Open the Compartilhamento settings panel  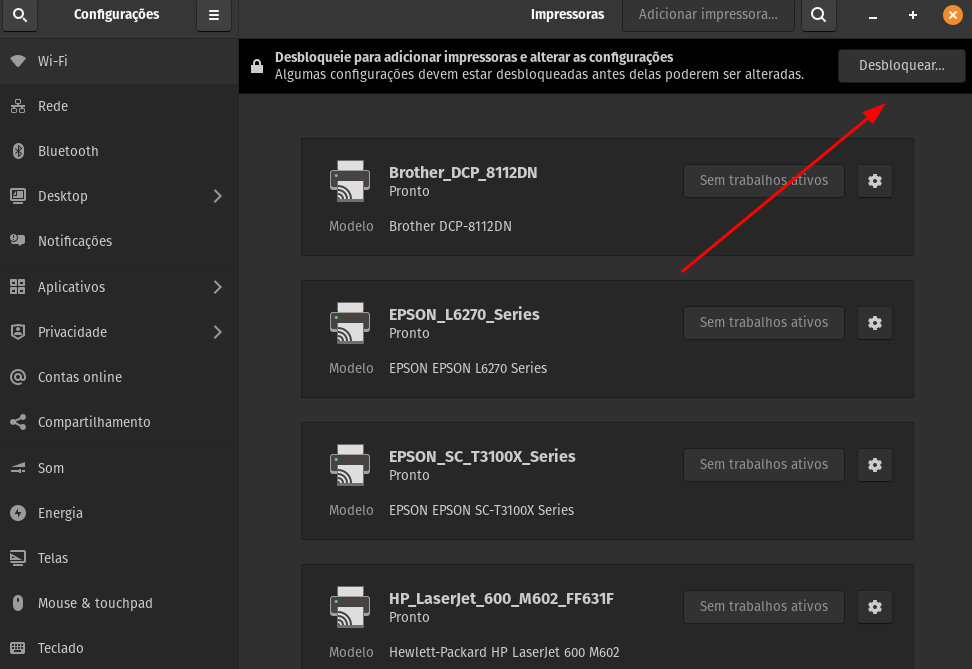(119, 422)
